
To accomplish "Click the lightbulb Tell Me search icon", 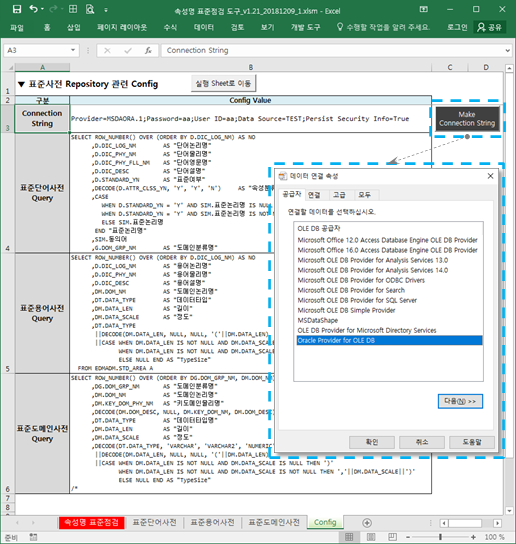I will pyautogui.click(x=340, y=27).
